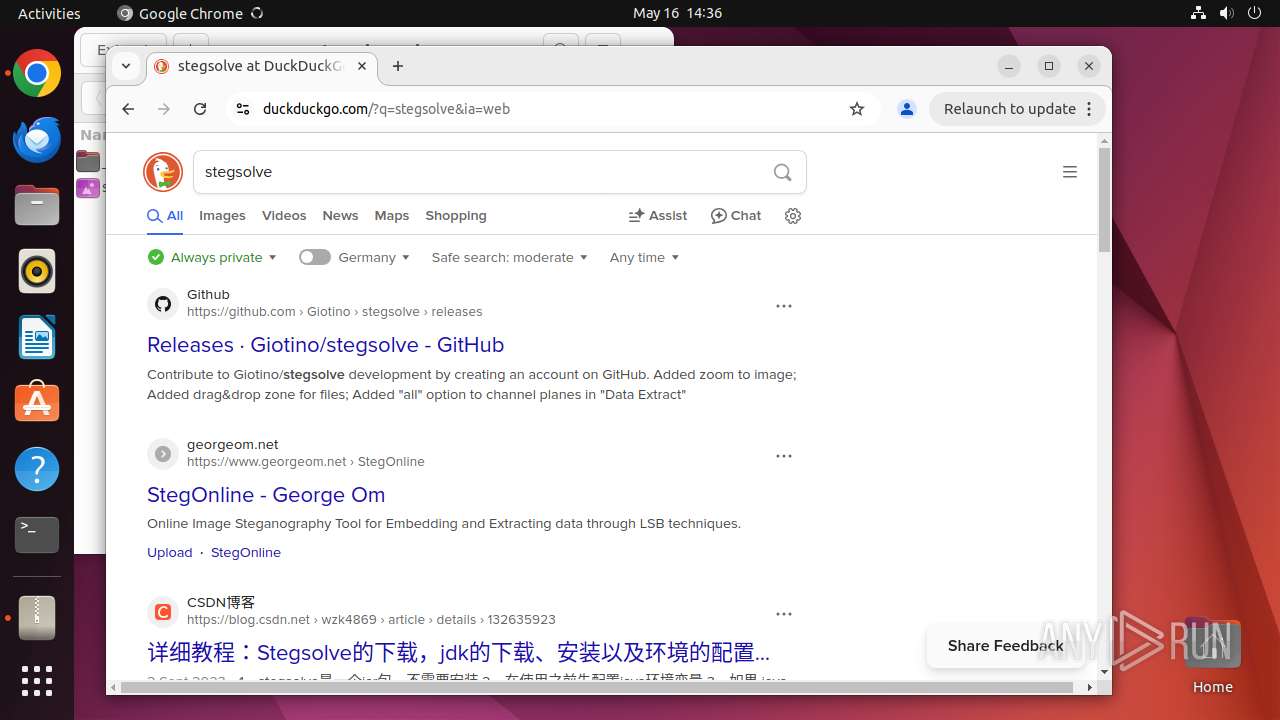Open the Chat feature

[736, 216]
